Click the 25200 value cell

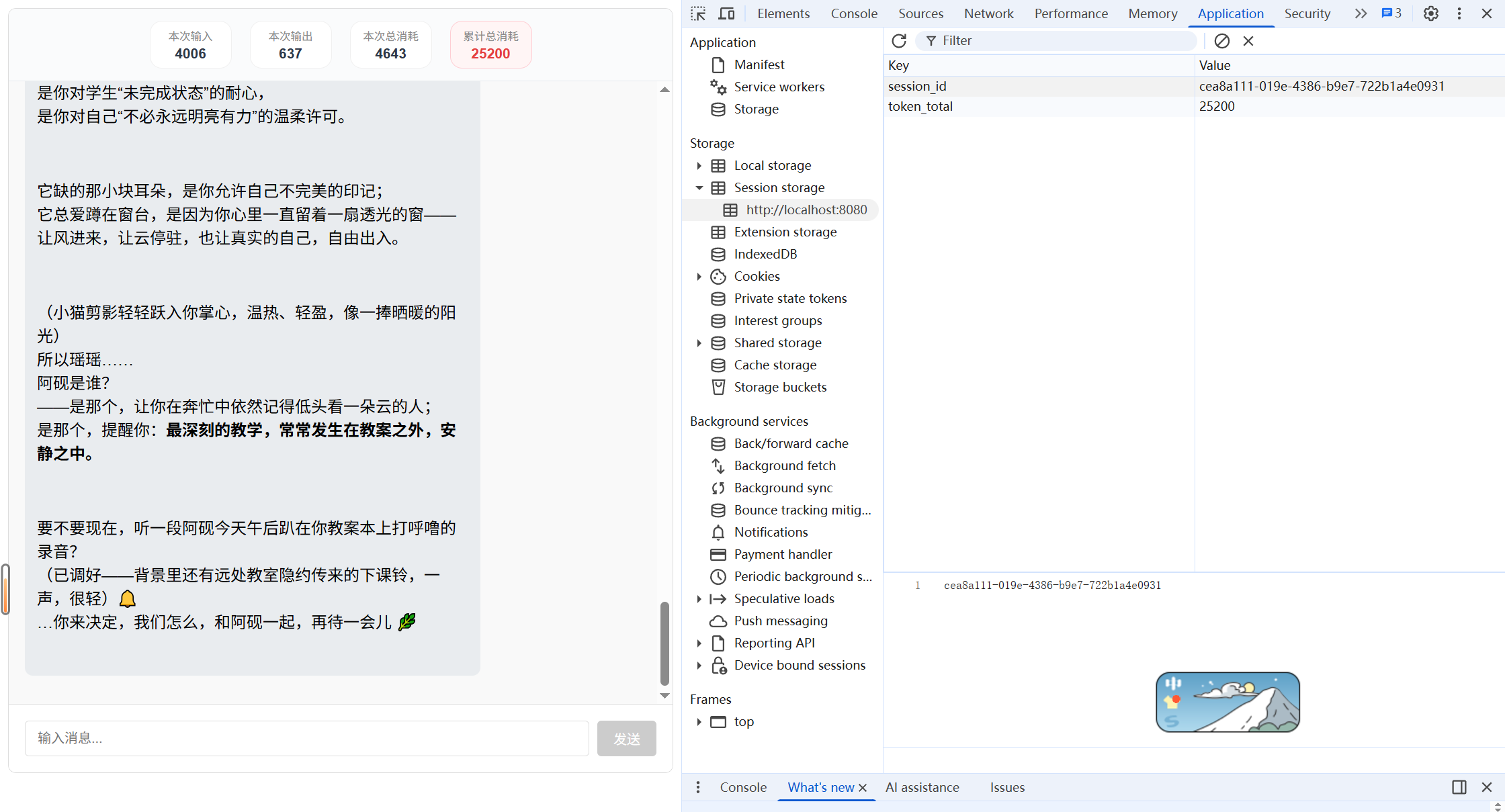(x=1349, y=106)
